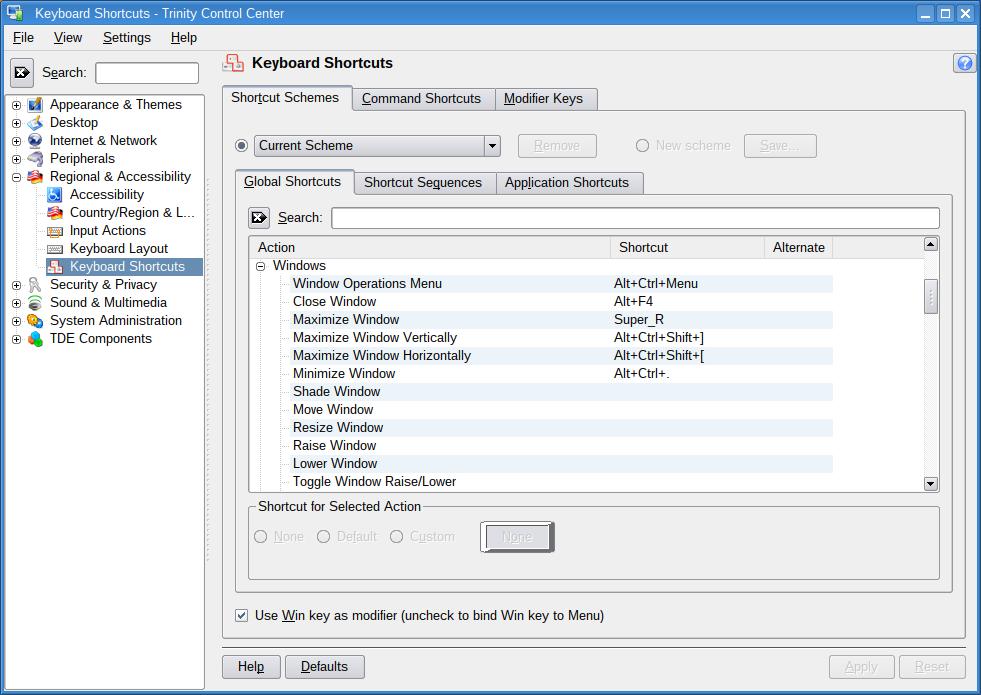Screen dimensions: 981x695
Task: Click the Apply button
Action: 862,667
